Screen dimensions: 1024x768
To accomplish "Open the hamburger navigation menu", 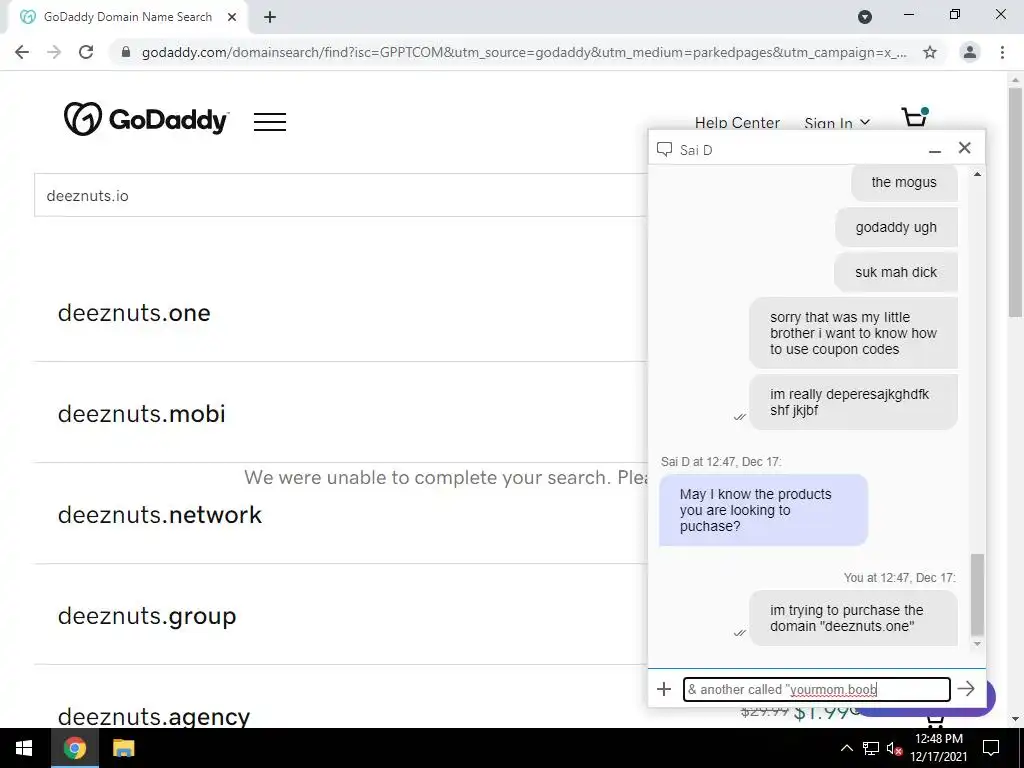I will tap(270, 121).
